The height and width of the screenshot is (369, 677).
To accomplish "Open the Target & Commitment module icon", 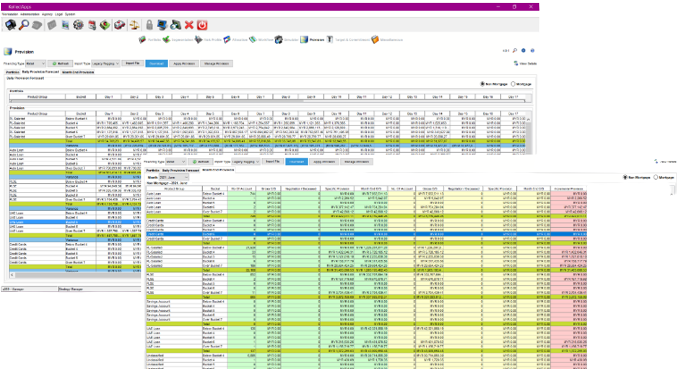I will pos(330,40).
